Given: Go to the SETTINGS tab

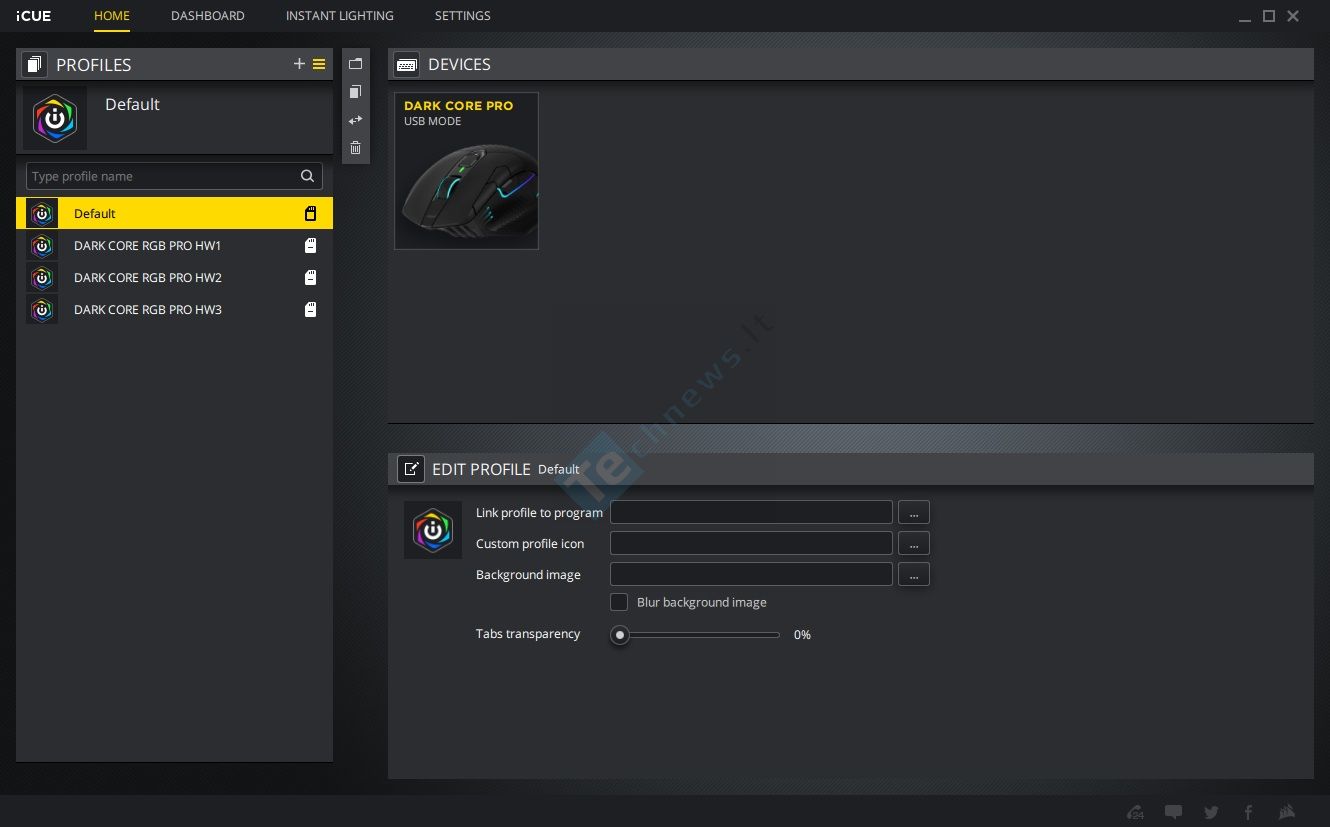Looking at the screenshot, I should coord(463,16).
